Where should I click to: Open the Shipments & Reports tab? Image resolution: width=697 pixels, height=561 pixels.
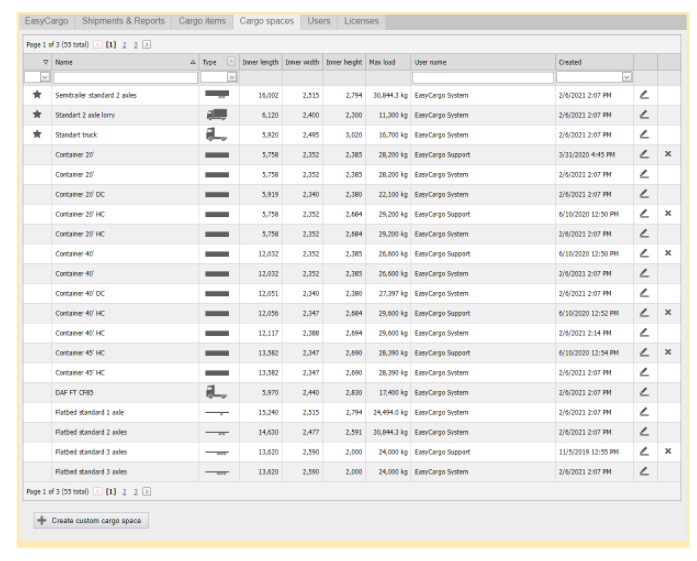[x=123, y=21]
